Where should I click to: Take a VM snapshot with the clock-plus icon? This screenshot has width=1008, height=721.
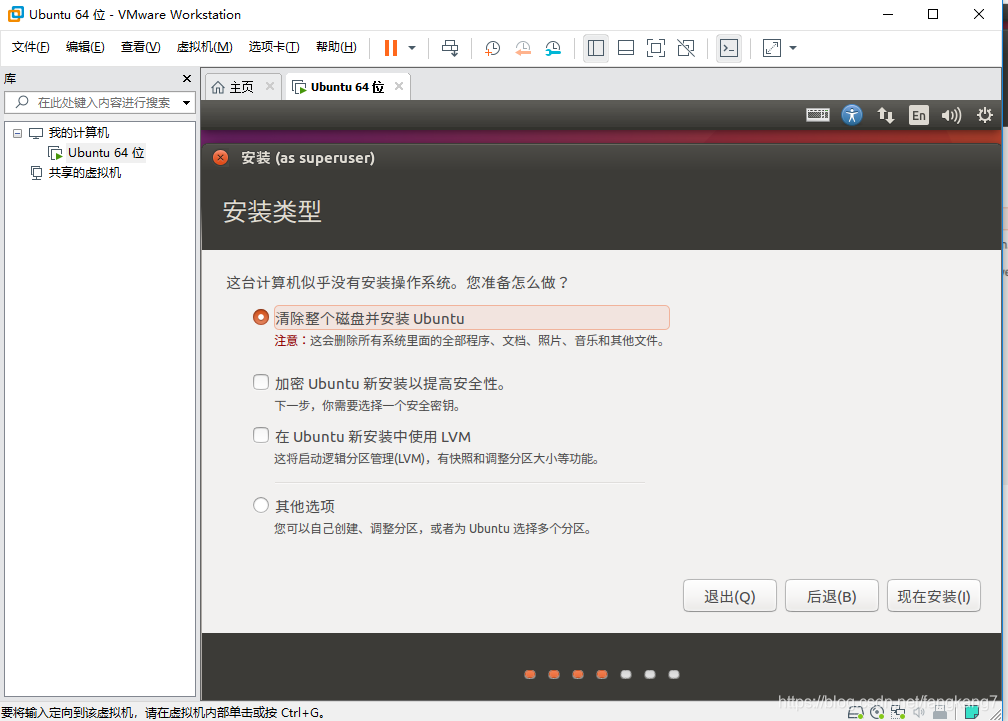492,48
